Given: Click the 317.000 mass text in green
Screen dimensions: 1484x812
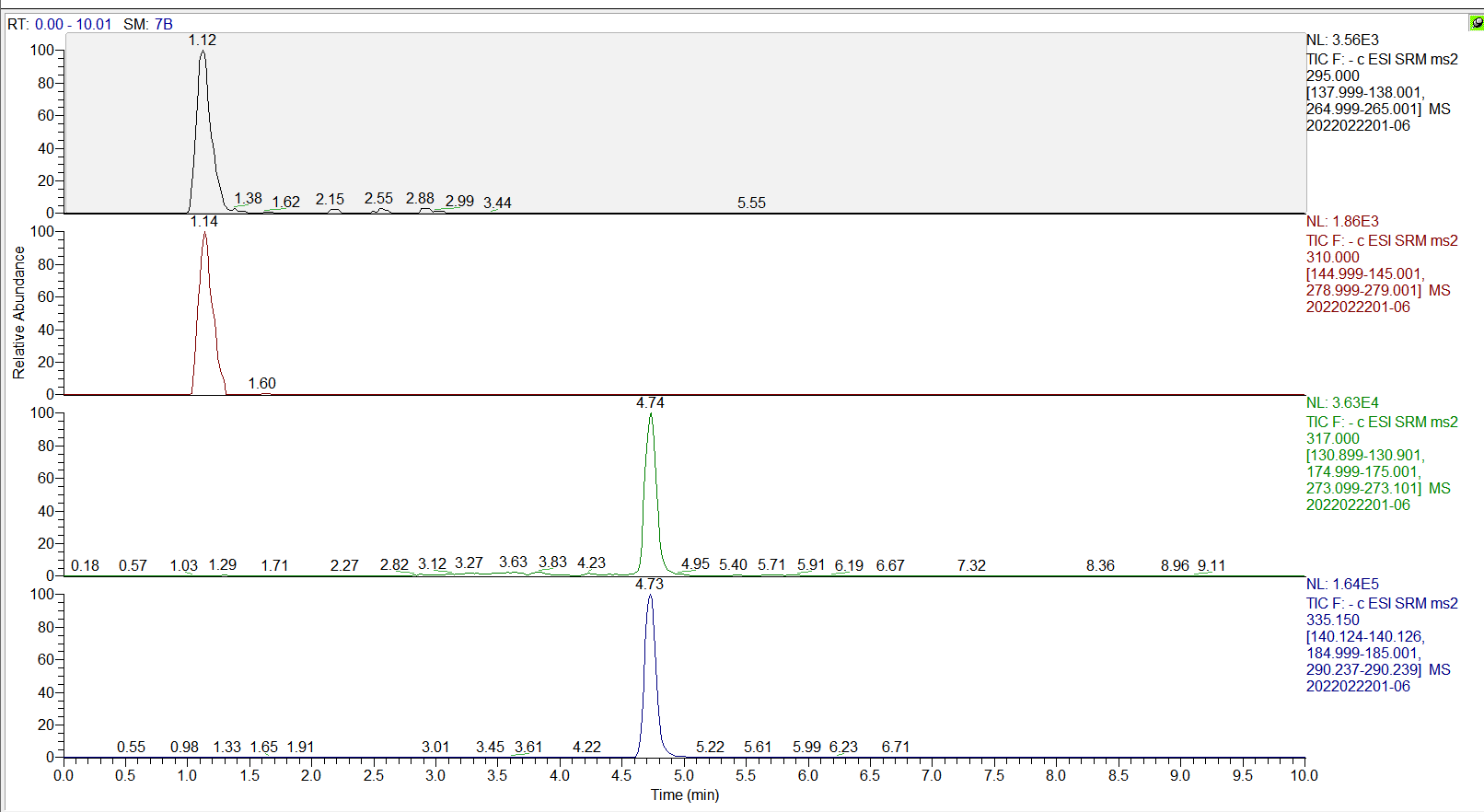Looking at the screenshot, I should [x=1333, y=439].
